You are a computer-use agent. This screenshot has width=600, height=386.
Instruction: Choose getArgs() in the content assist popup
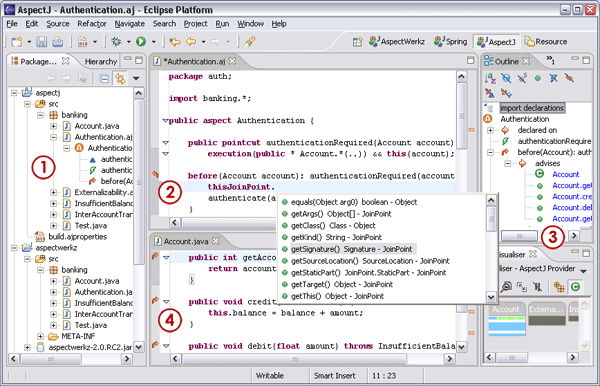pos(341,214)
